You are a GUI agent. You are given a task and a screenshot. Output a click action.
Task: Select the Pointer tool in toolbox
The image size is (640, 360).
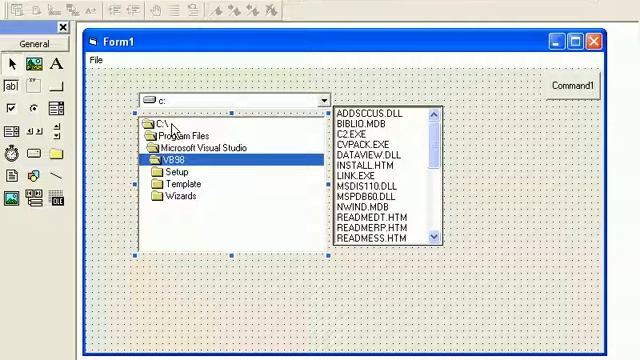point(12,64)
